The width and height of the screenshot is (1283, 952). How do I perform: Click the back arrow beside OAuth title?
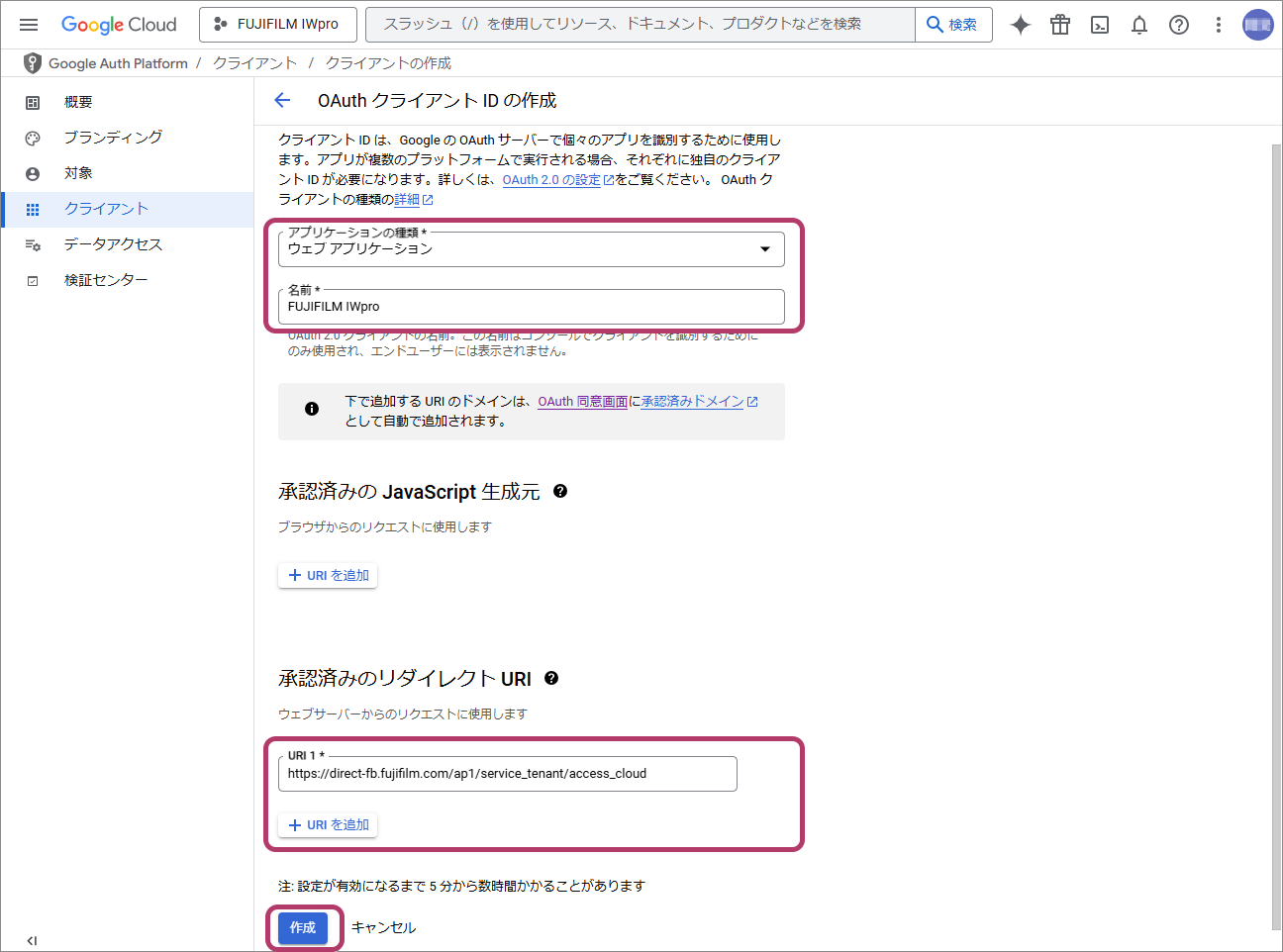[282, 100]
